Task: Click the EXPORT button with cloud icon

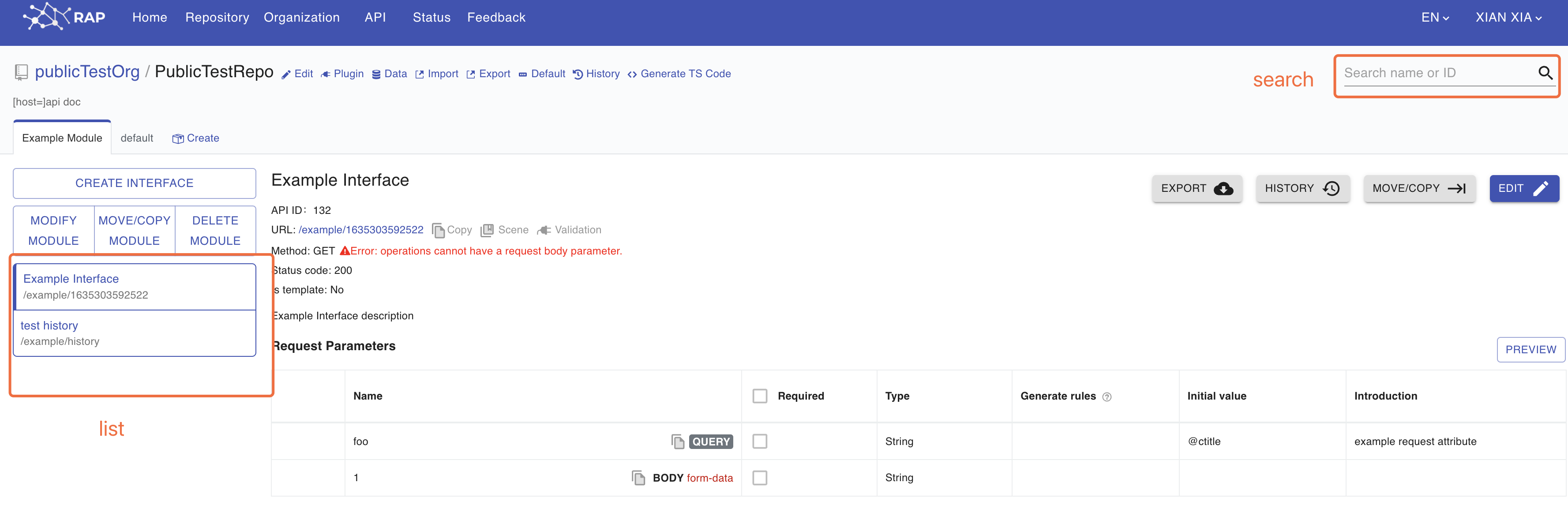Action: pyautogui.click(x=1197, y=189)
